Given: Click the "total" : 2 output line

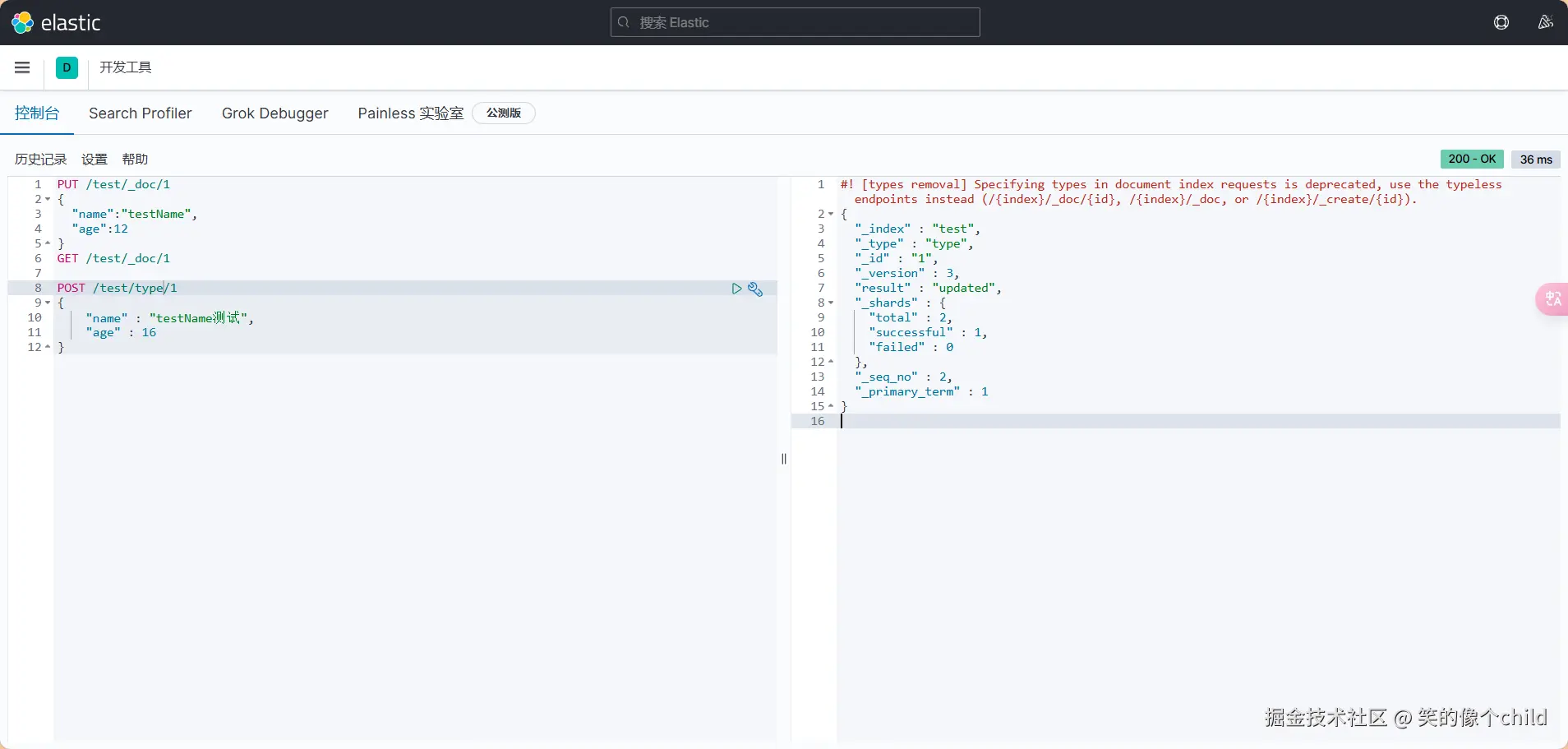Looking at the screenshot, I should click(911, 318).
